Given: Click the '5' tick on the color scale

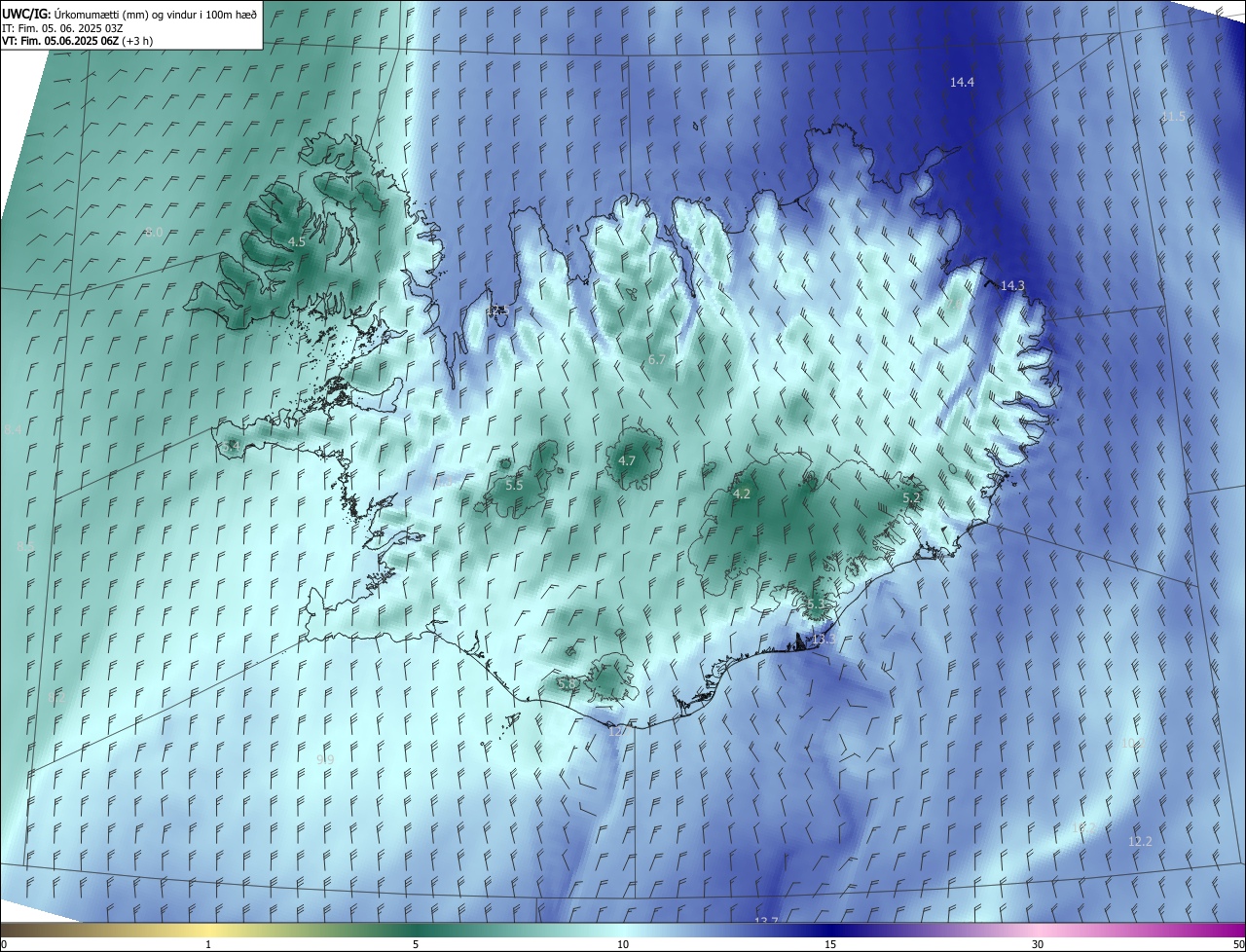Looking at the screenshot, I should click(416, 944).
